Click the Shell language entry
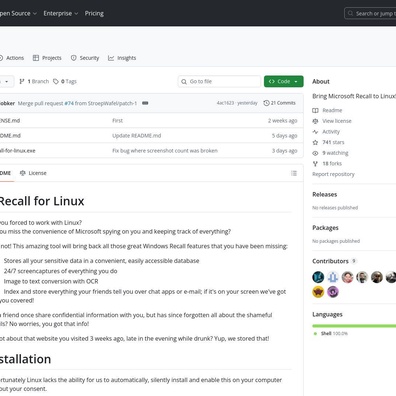396x396 pixels. tap(331, 333)
